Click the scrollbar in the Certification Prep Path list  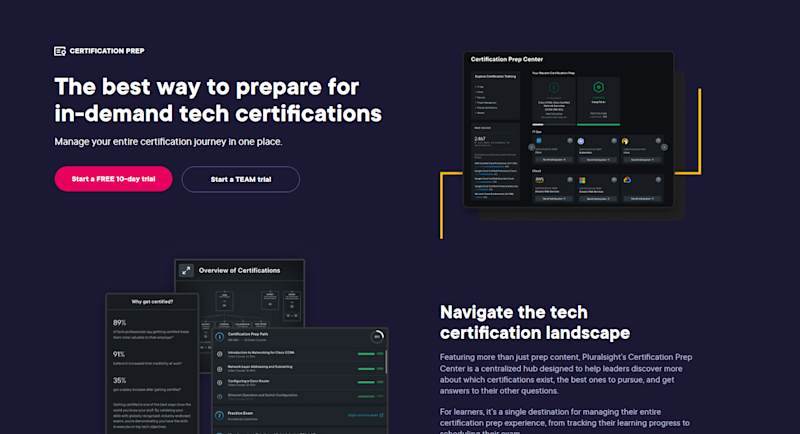[386, 361]
